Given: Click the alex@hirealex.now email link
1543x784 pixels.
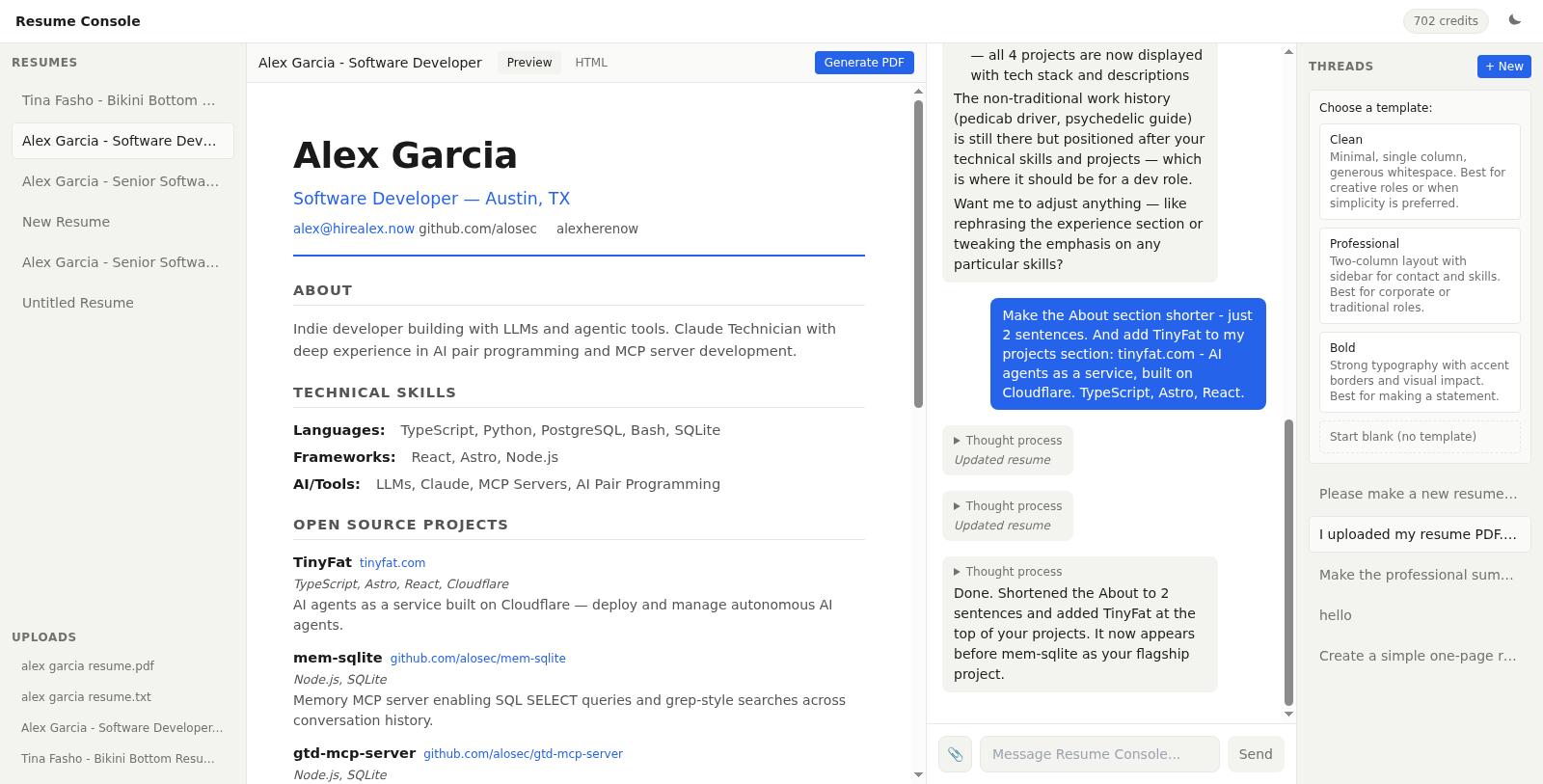Looking at the screenshot, I should coord(354,229).
